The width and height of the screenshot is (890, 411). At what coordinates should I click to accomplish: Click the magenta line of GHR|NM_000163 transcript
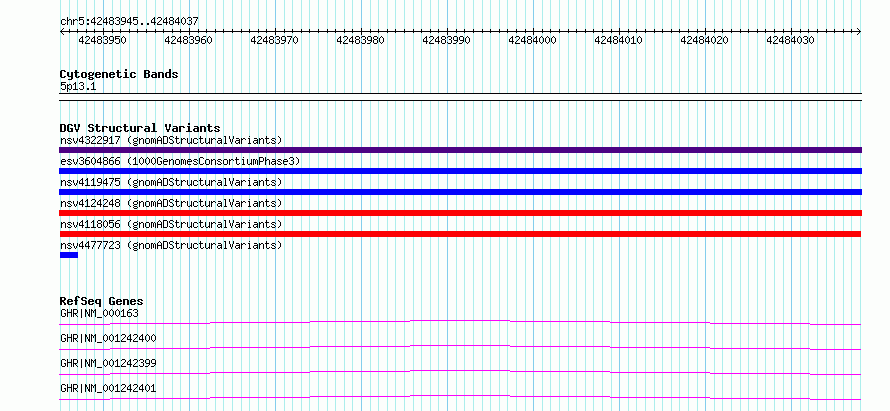(x=460, y=322)
